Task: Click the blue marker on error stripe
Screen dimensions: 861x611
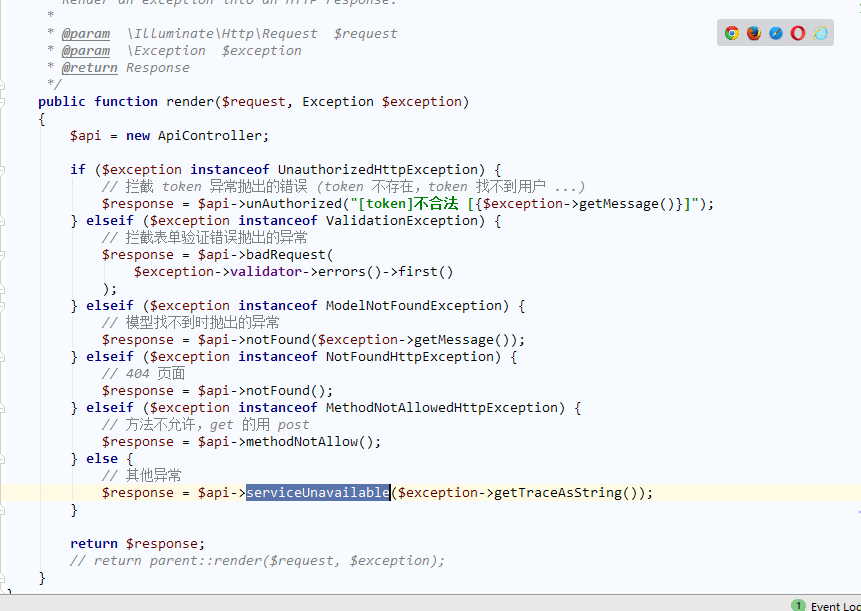Action: click(859, 512)
